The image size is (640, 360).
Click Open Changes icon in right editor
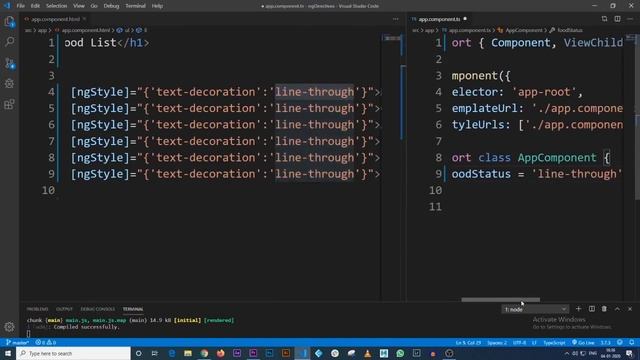click(604, 19)
